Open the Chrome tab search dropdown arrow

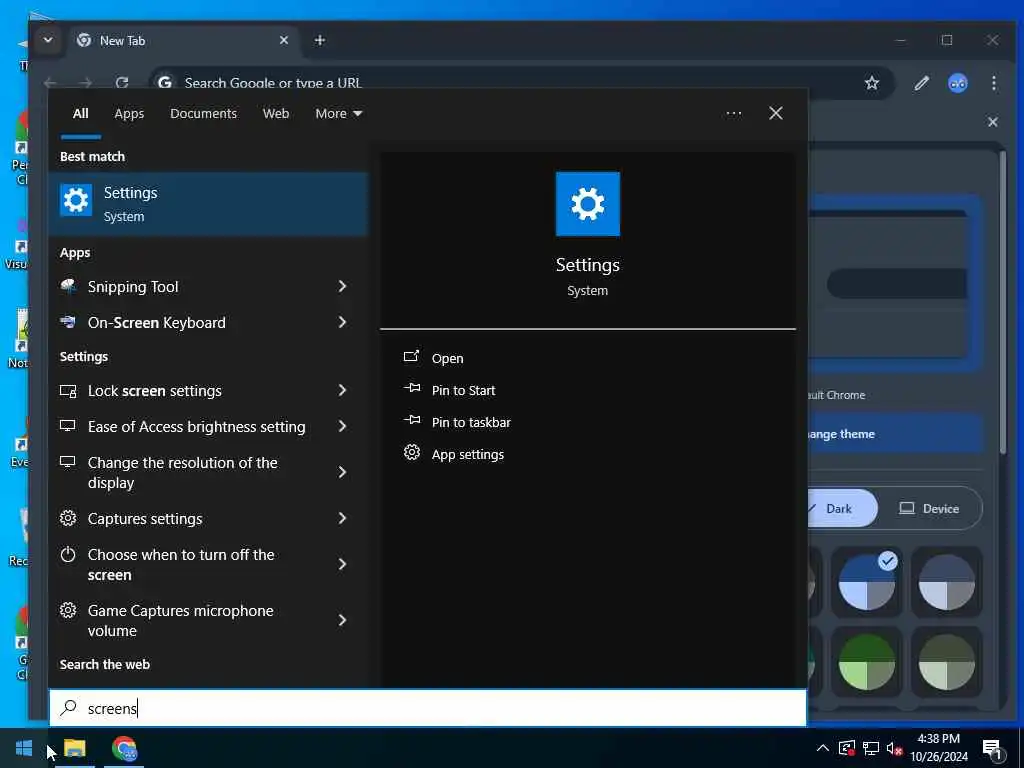[48, 40]
